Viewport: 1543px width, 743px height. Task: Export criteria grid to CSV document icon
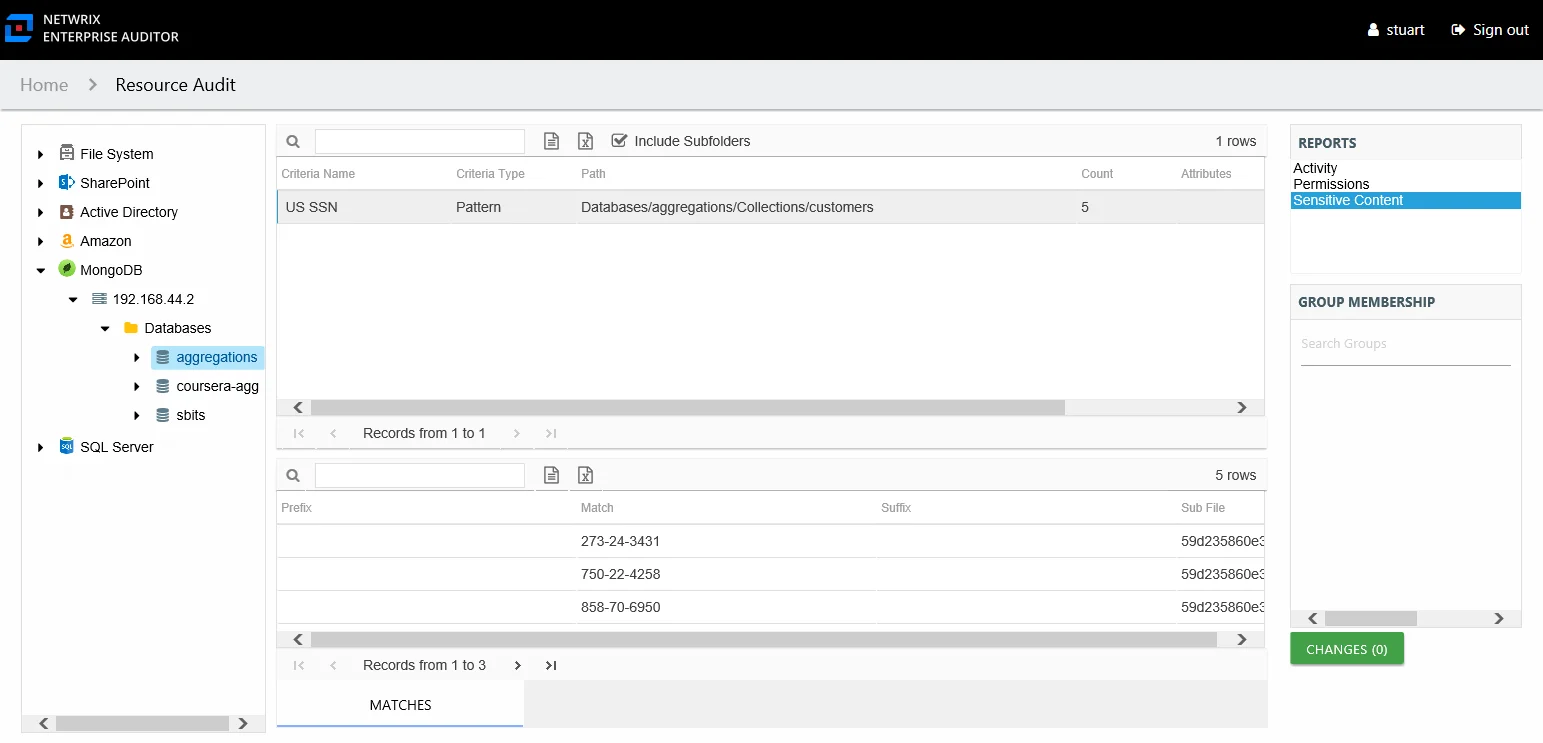[551, 141]
